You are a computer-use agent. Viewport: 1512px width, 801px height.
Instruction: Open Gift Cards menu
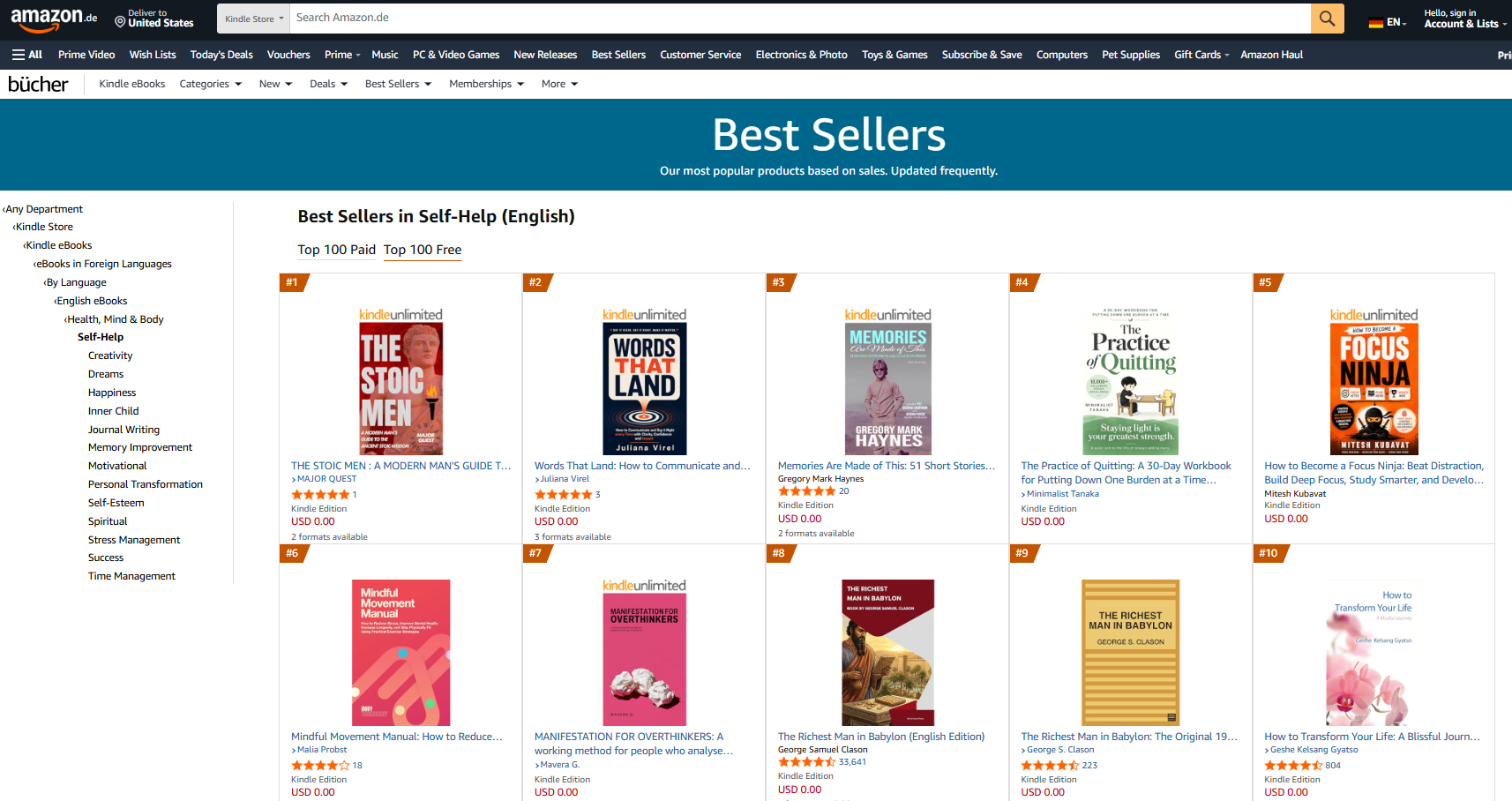point(1201,55)
